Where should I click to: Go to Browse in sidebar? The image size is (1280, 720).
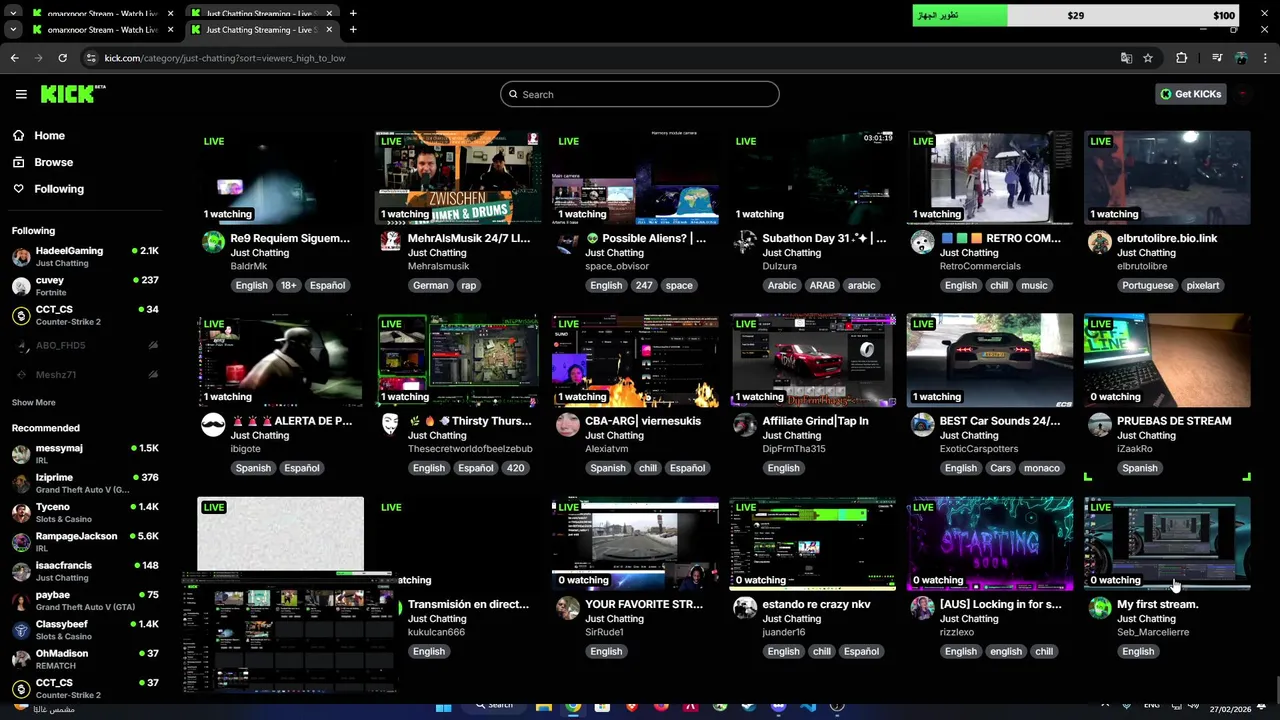tap(53, 162)
